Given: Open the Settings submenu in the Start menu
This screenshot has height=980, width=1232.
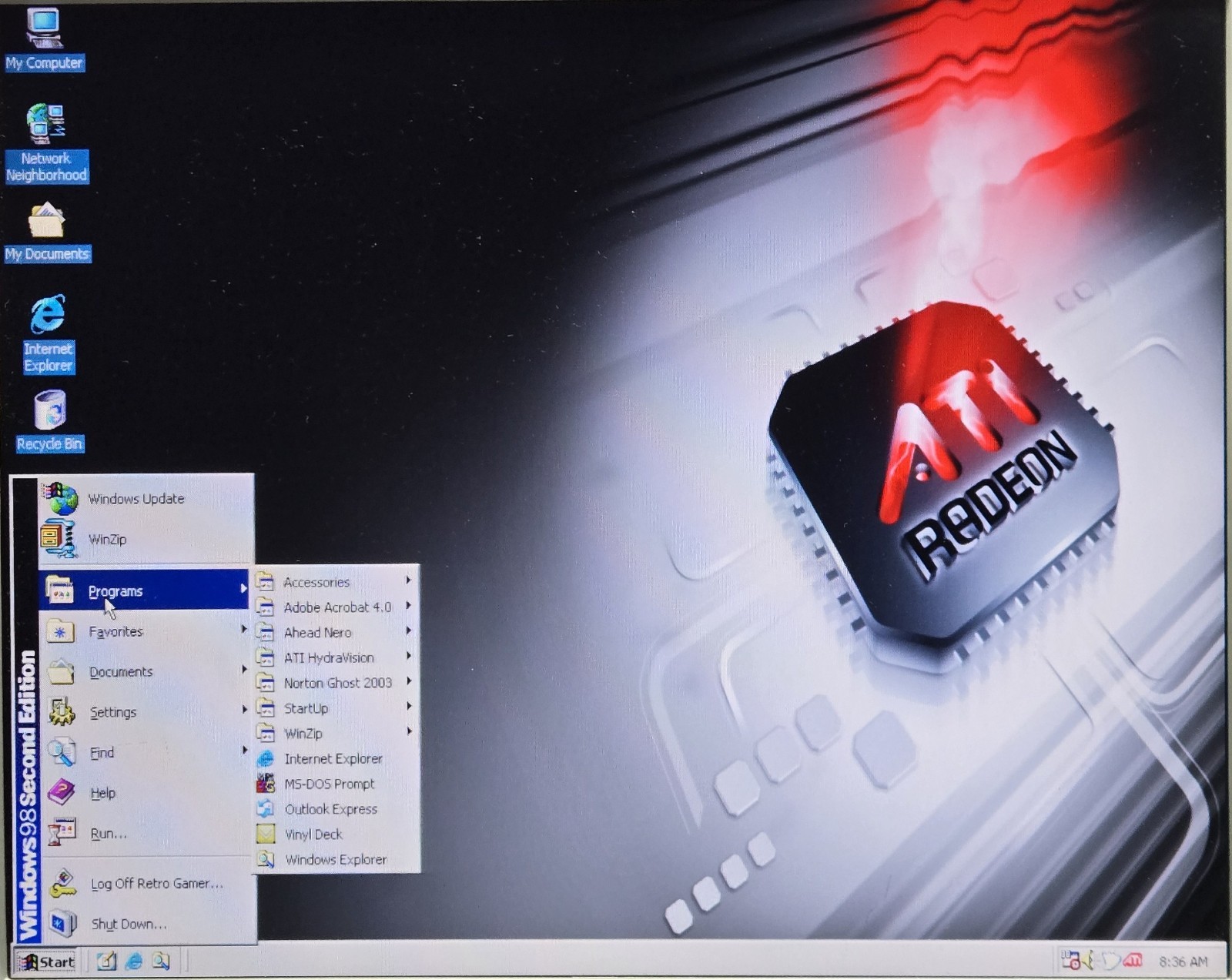Looking at the screenshot, I should (146, 712).
